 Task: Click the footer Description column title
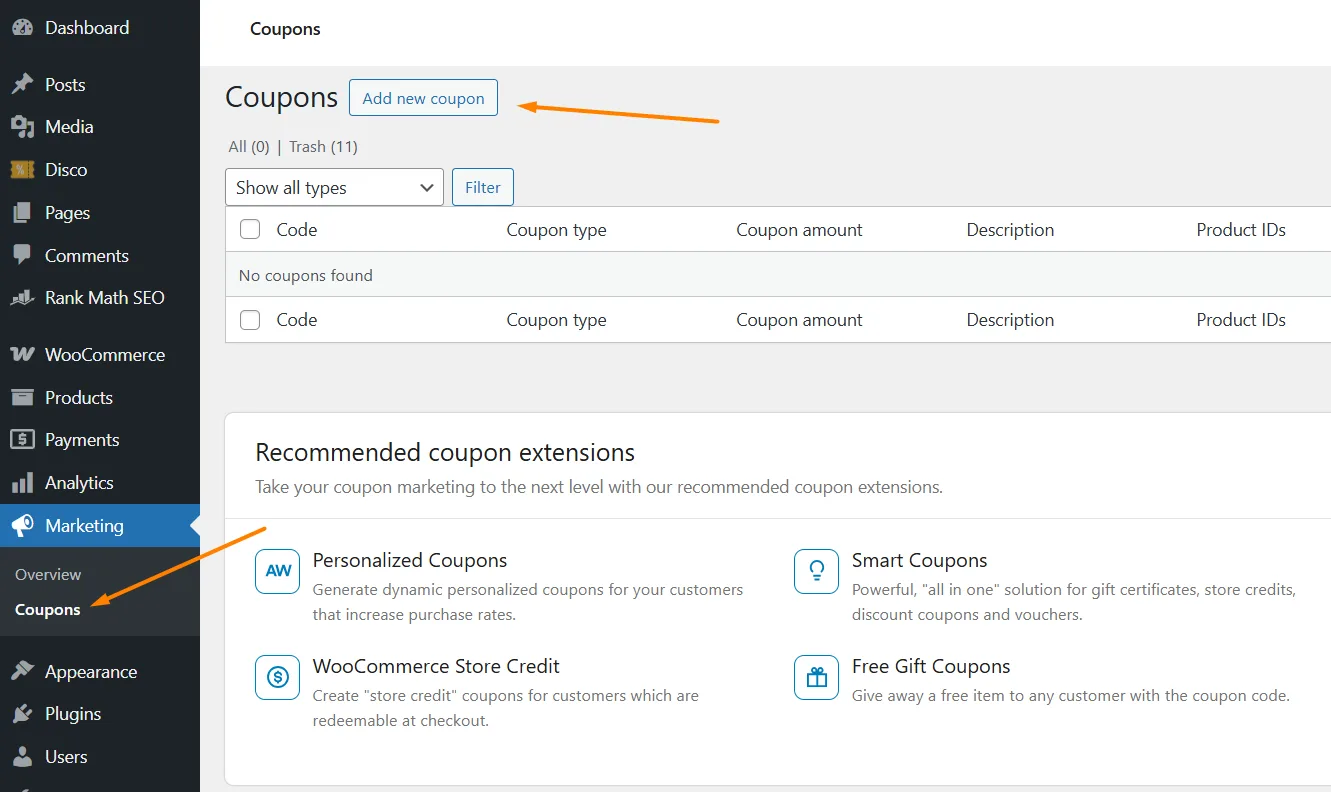pyautogui.click(x=1010, y=320)
